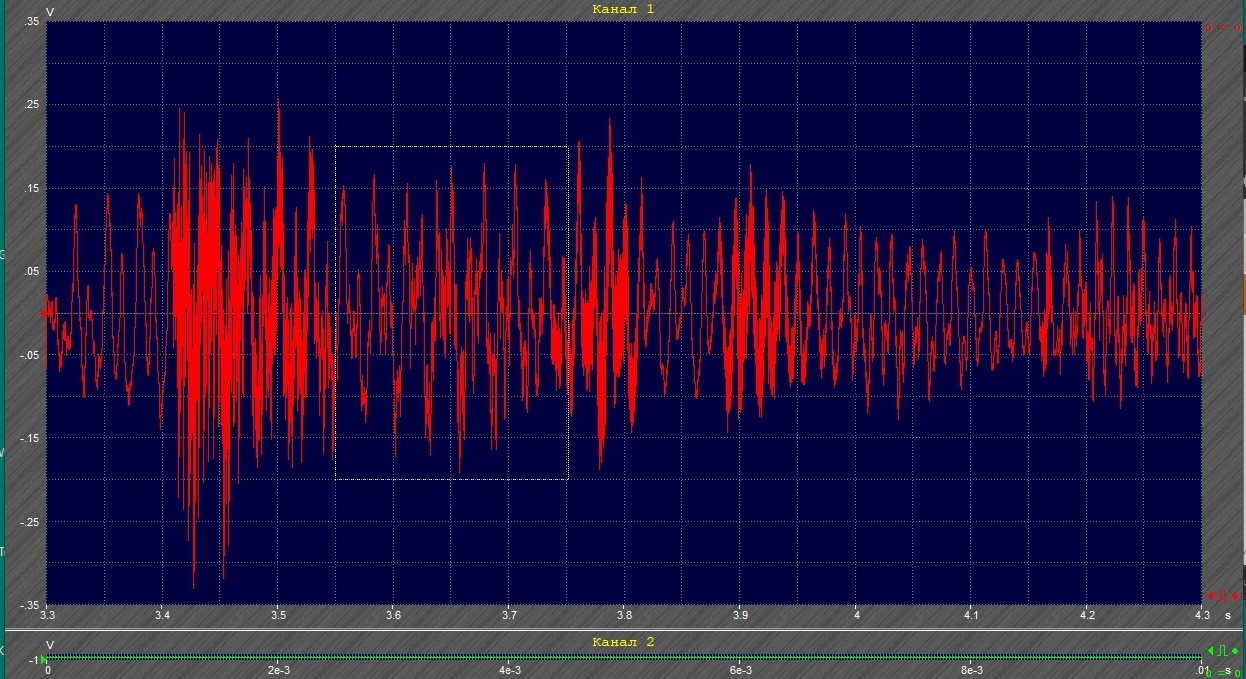Click the .15 voltage axis label
The width and height of the screenshot is (1246, 679).
click(30, 188)
